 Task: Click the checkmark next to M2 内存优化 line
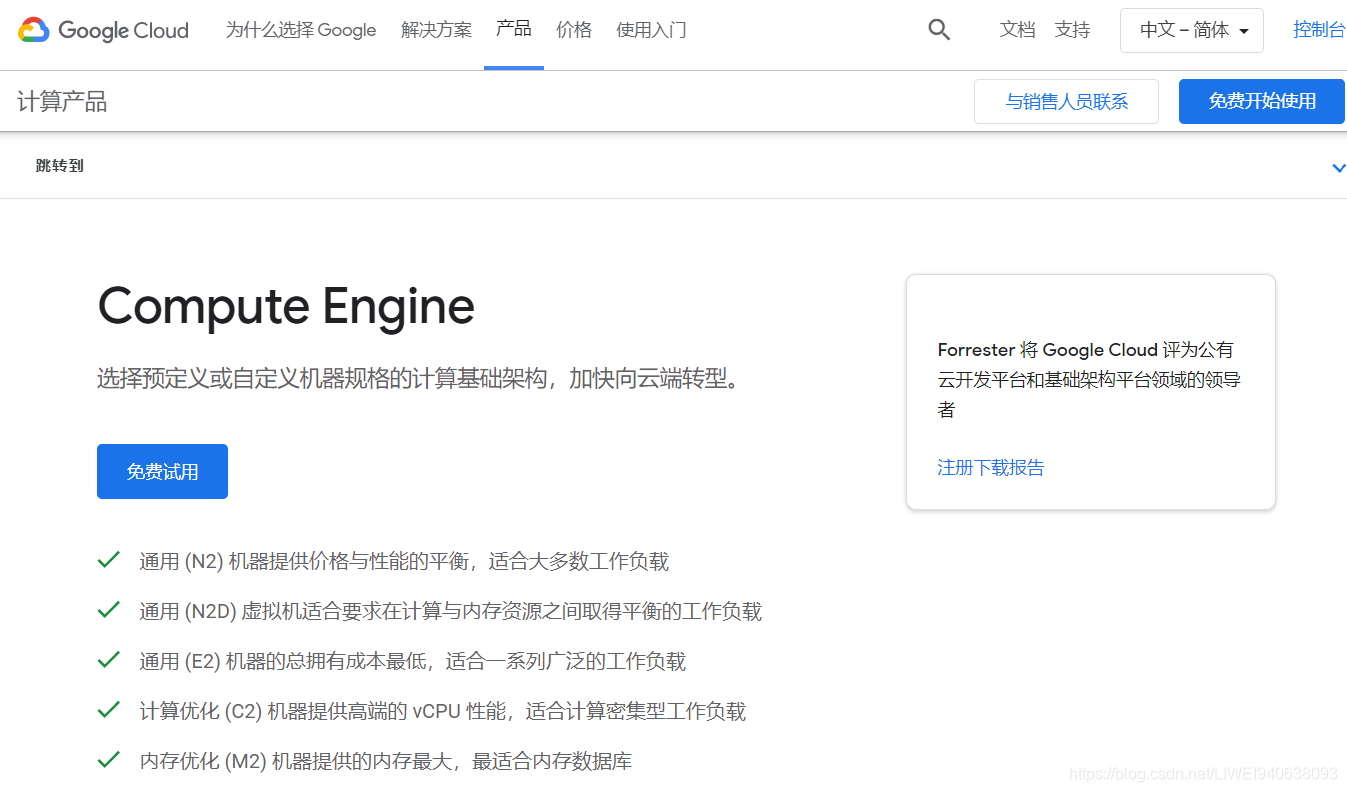pyautogui.click(x=109, y=760)
